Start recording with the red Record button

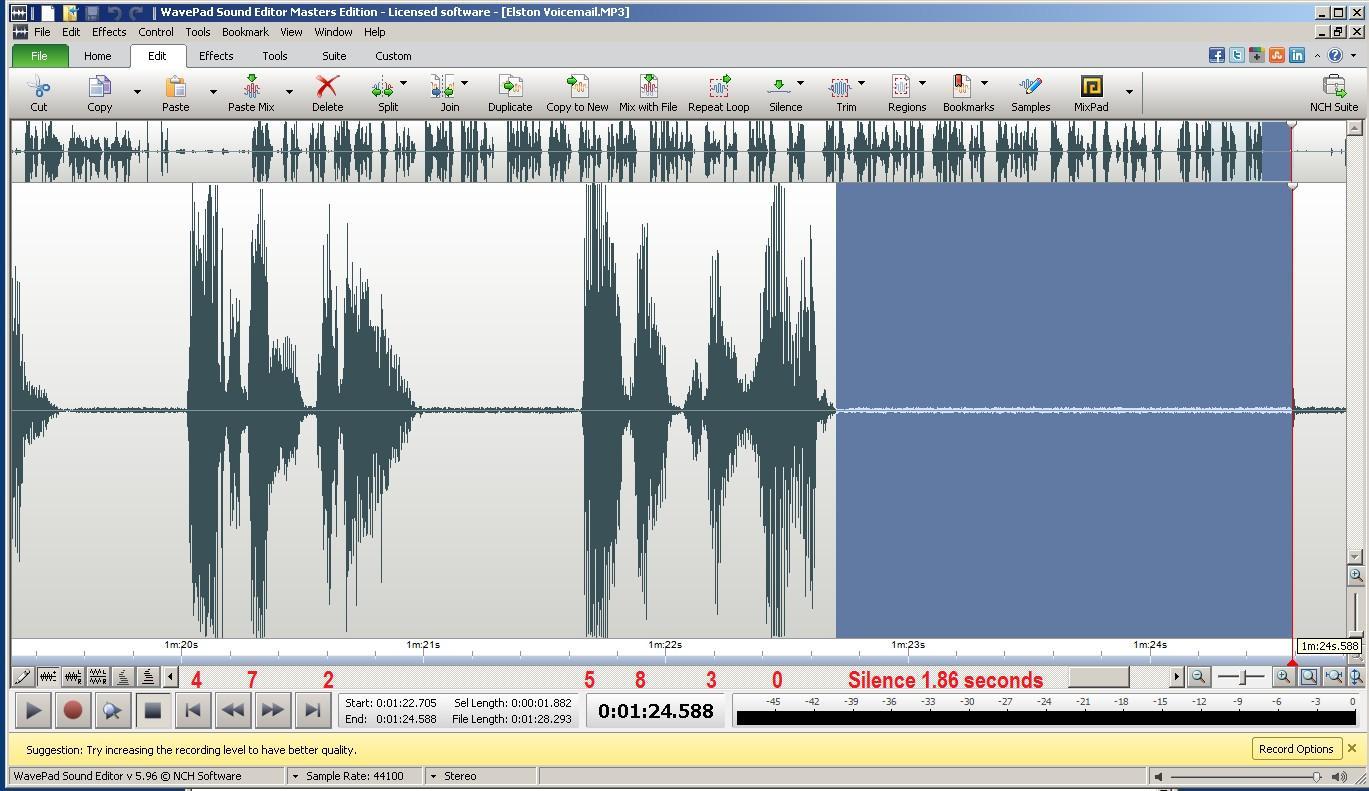72,711
